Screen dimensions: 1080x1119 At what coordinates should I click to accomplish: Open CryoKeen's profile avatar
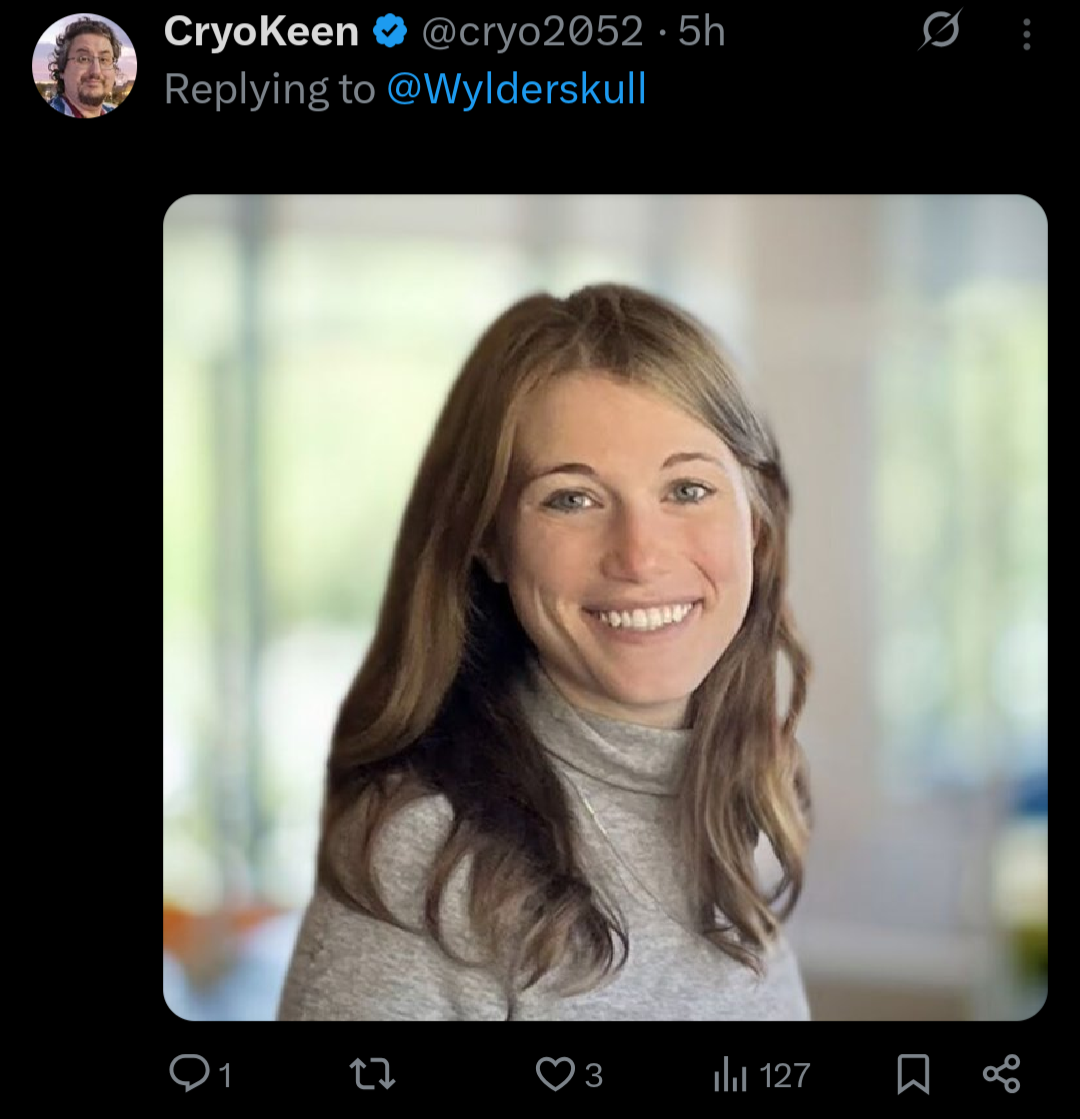coord(84,66)
